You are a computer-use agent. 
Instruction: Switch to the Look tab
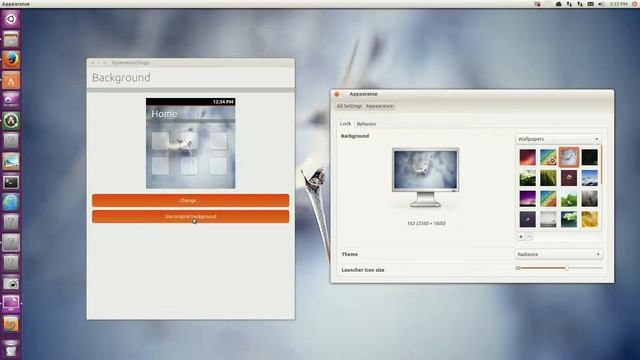(345, 123)
